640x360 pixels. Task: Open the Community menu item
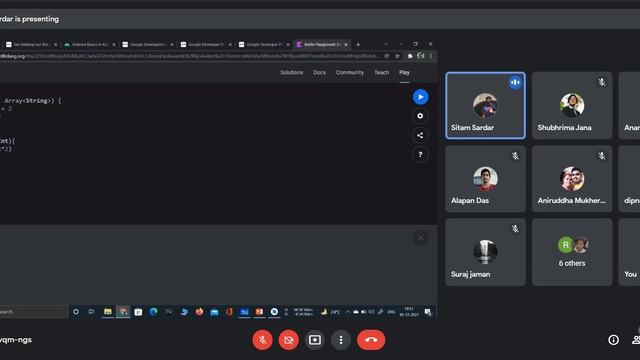point(350,73)
